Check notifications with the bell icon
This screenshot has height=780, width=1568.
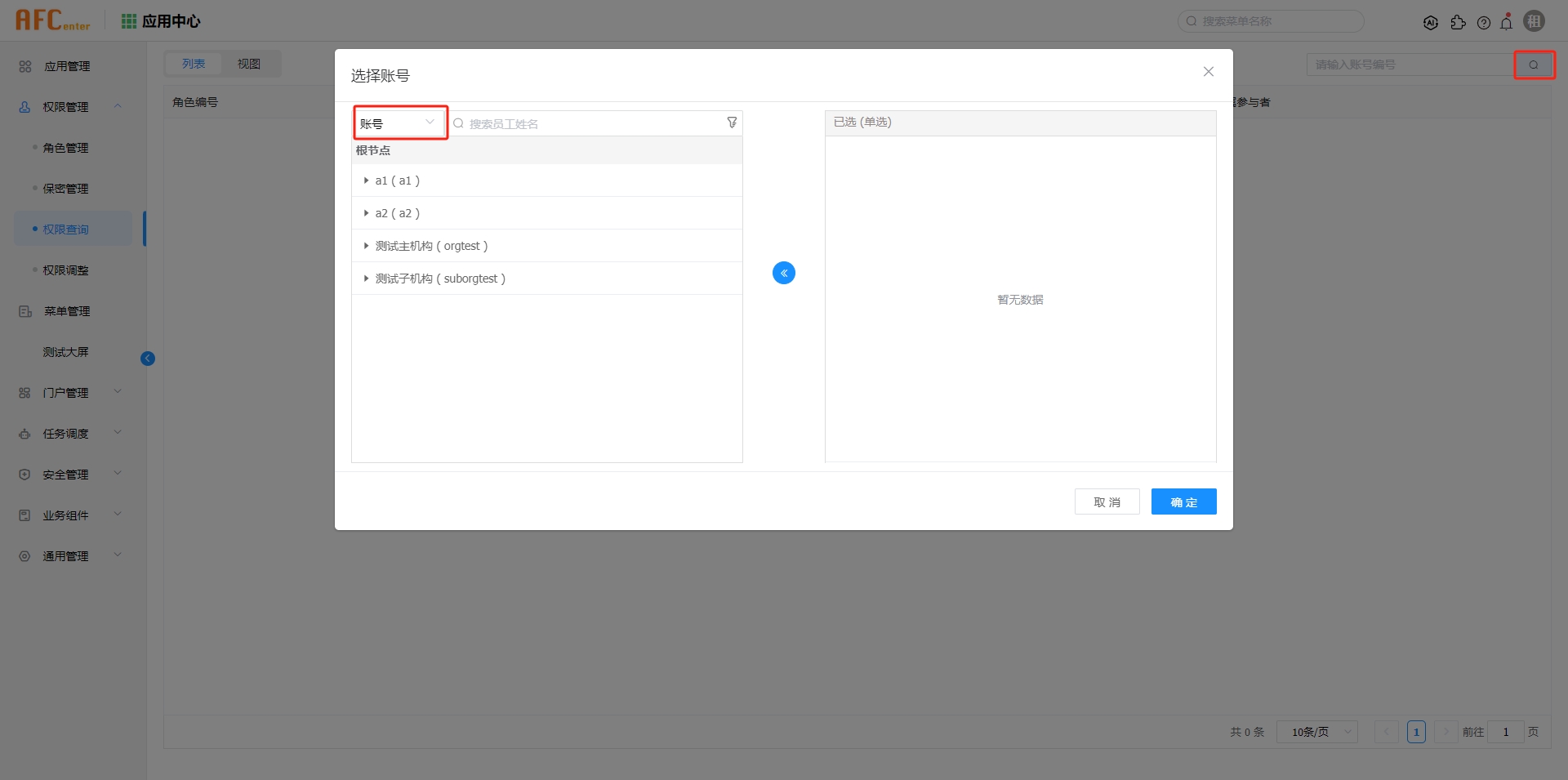(1507, 21)
